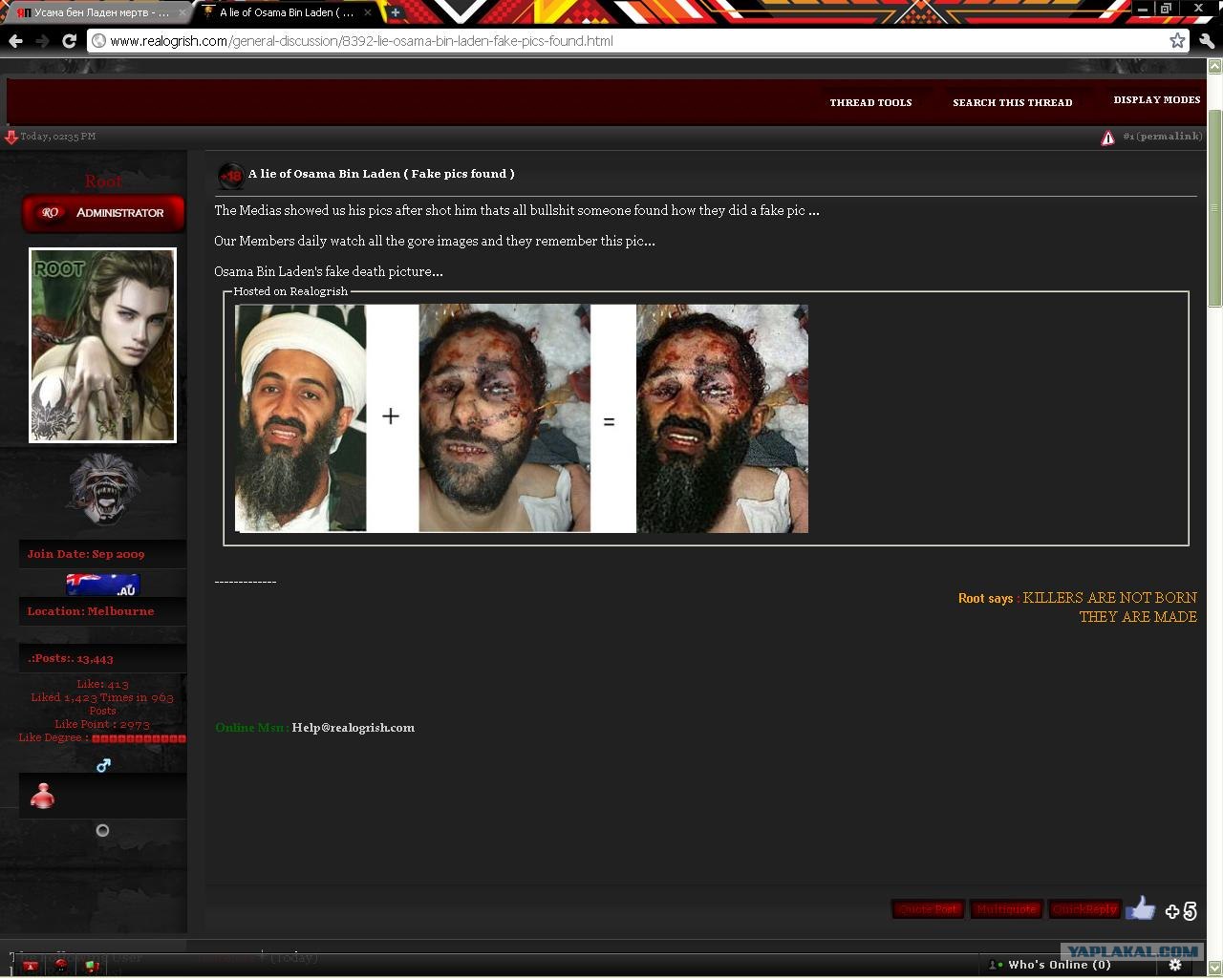The height and width of the screenshot is (980, 1223).
Task: Click the scrollbar down arrow
Action: coord(1215,968)
